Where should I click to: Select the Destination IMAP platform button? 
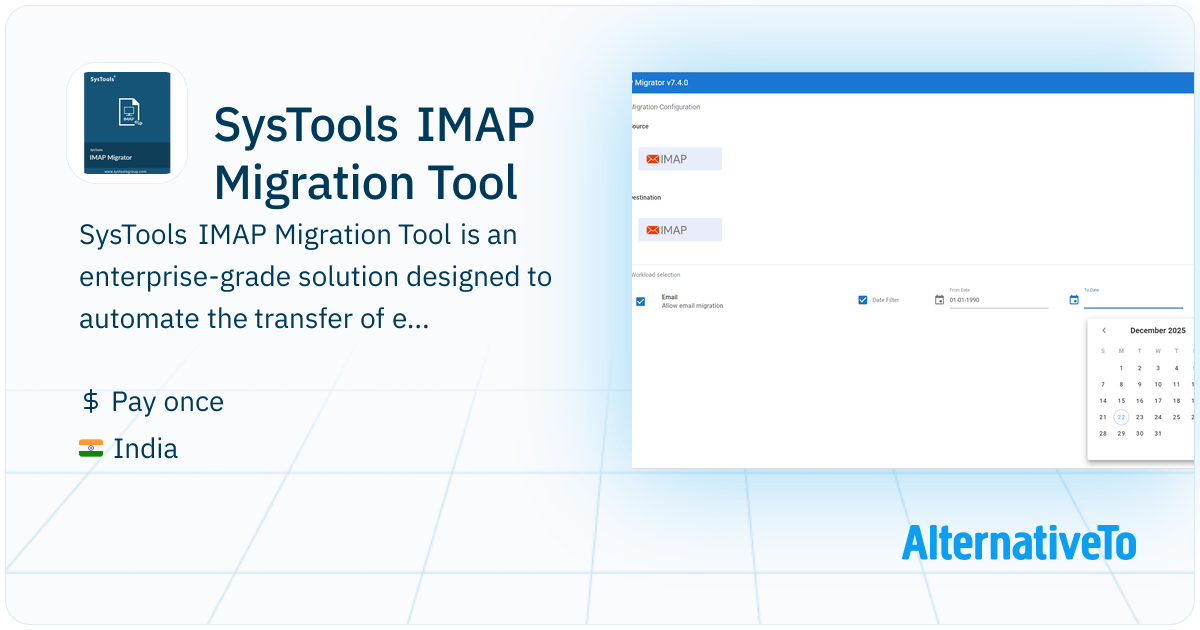(x=680, y=230)
